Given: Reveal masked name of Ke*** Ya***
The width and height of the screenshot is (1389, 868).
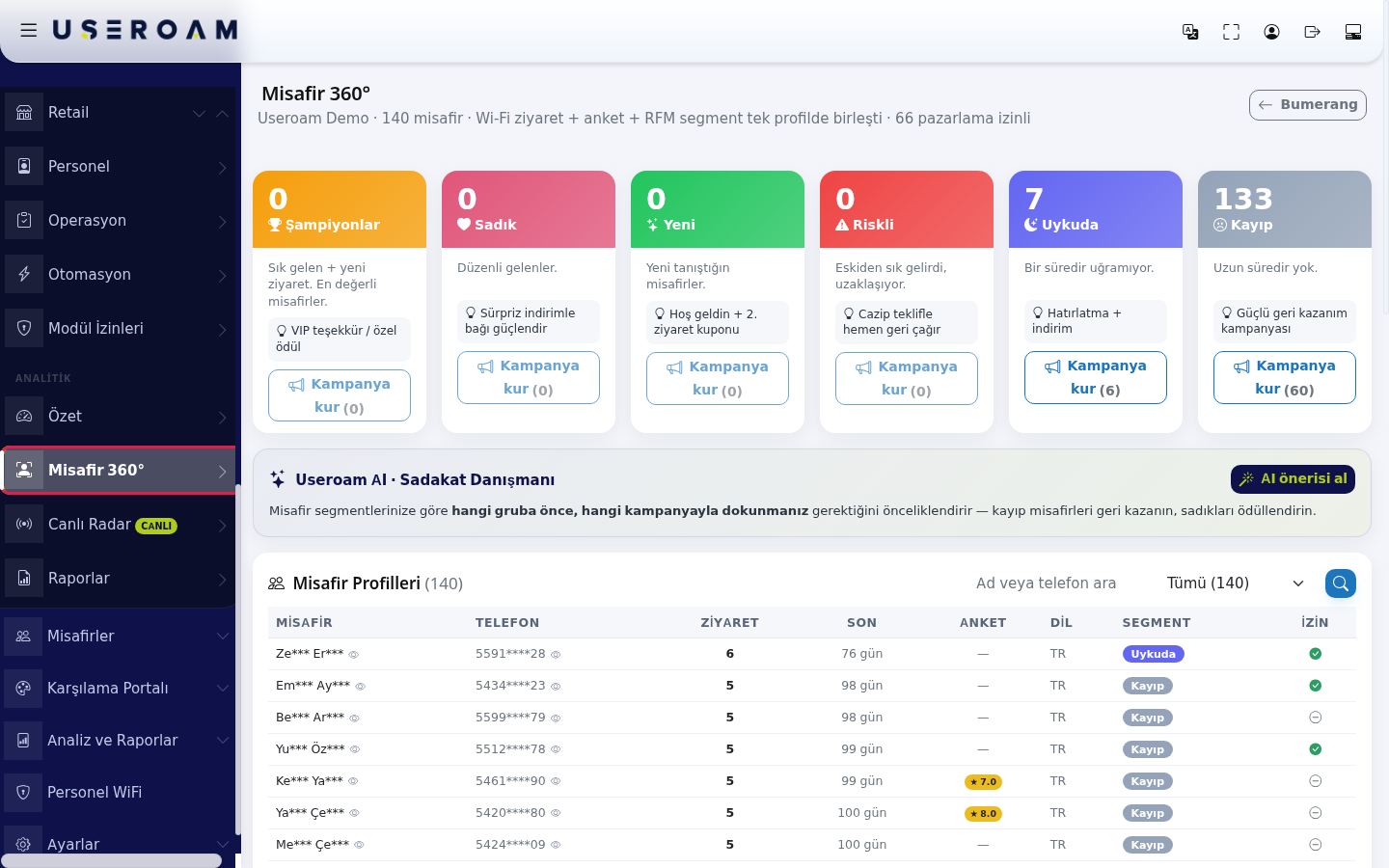Looking at the screenshot, I should click(x=353, y=781).
